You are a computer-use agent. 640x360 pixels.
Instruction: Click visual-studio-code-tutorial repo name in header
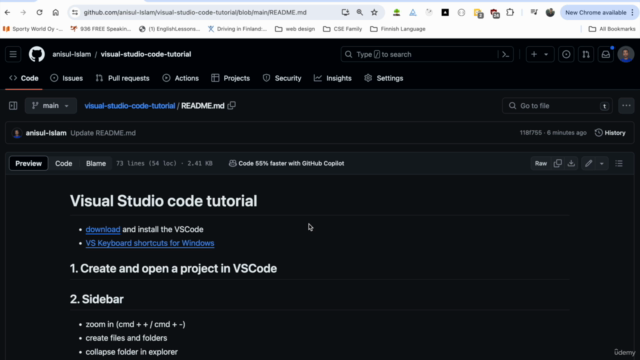[146, 54]
